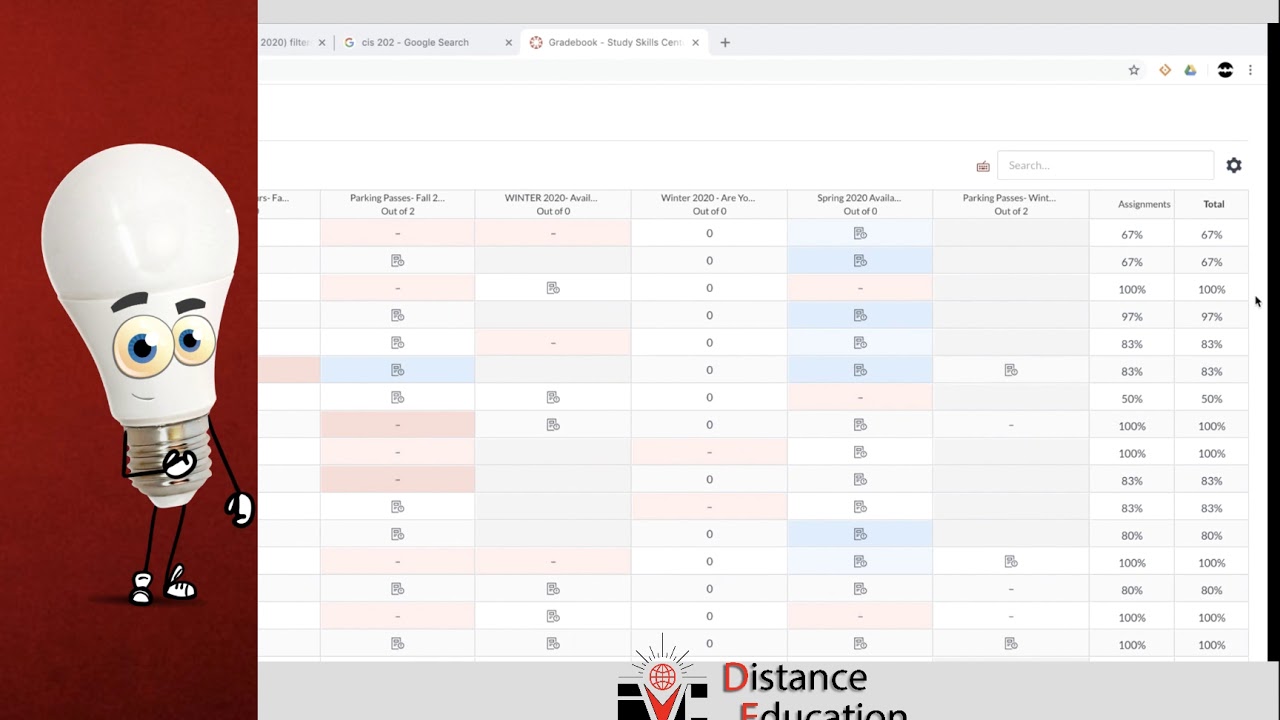
Task: Select the Total 97% cell
Action: (1212, 316)
